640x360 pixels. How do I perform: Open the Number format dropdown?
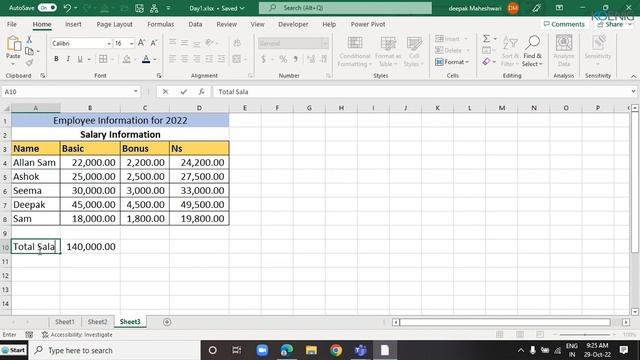(x=325, y=43)
